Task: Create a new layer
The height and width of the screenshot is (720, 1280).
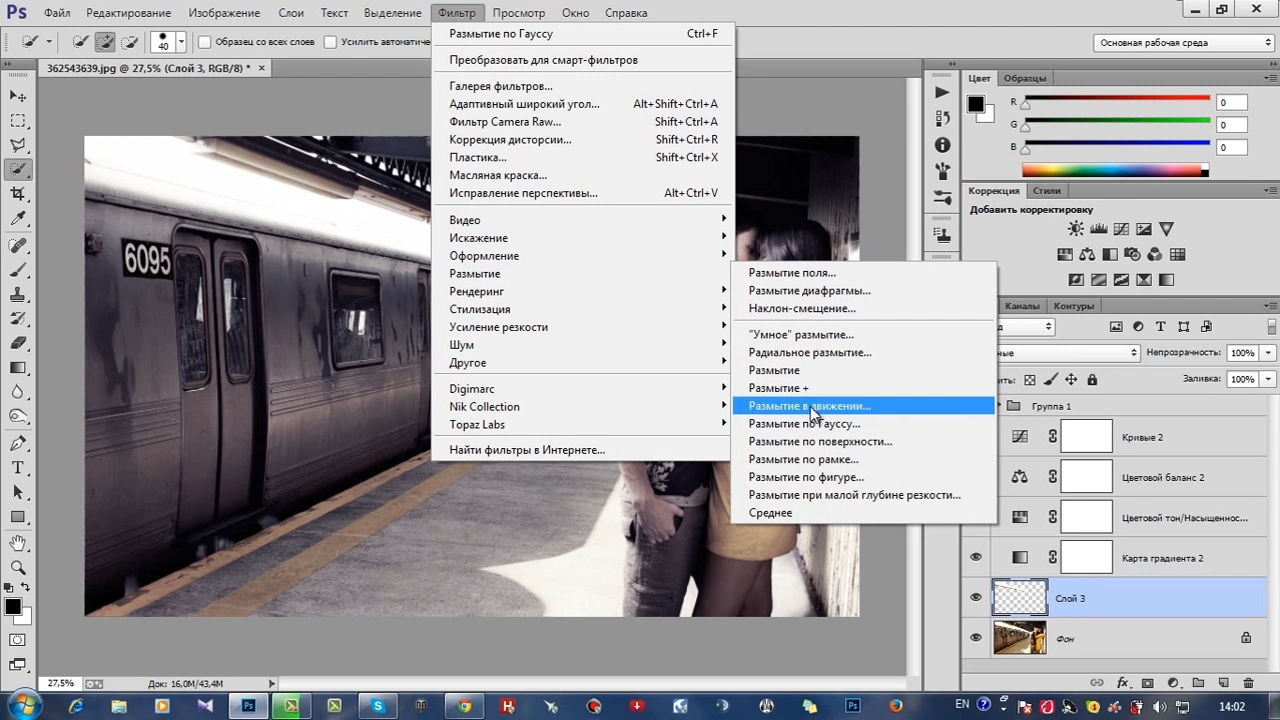Action: point(1223,683)
